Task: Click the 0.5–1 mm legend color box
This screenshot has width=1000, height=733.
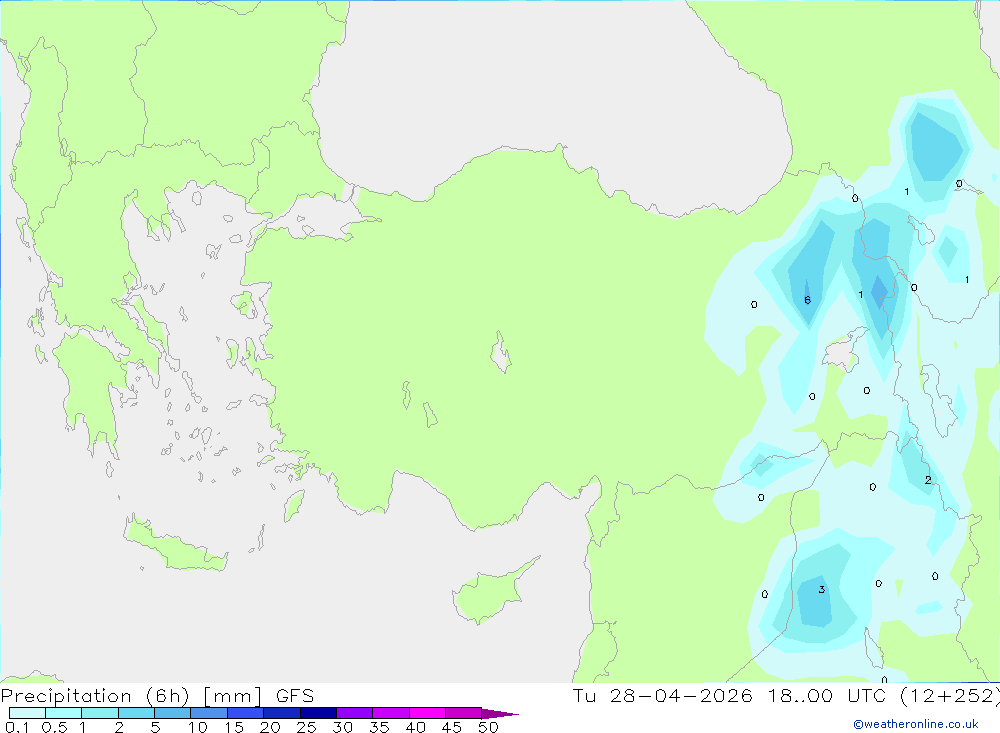Action: [63, 713]
